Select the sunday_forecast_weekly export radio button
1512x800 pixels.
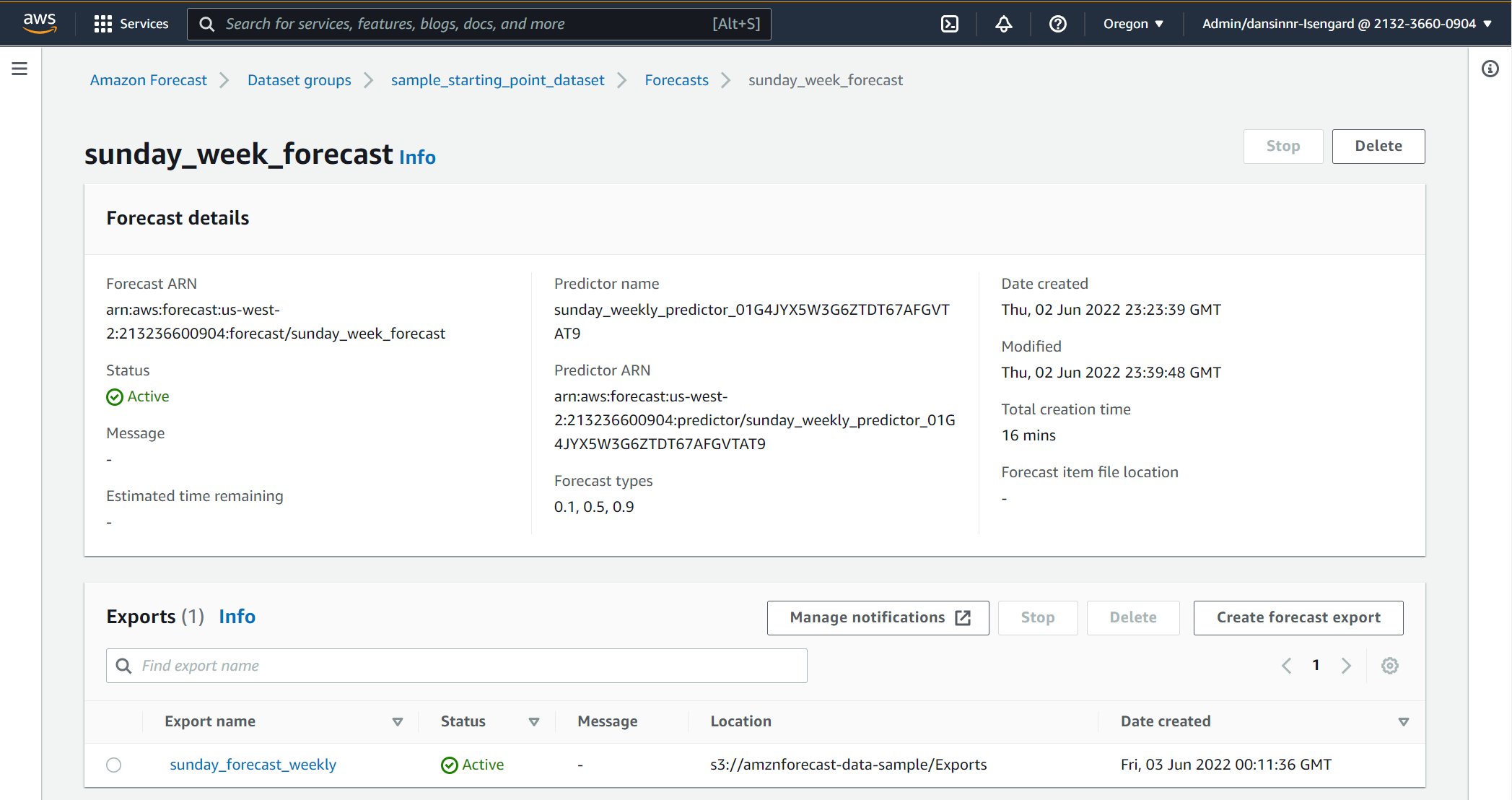point(114,765)
